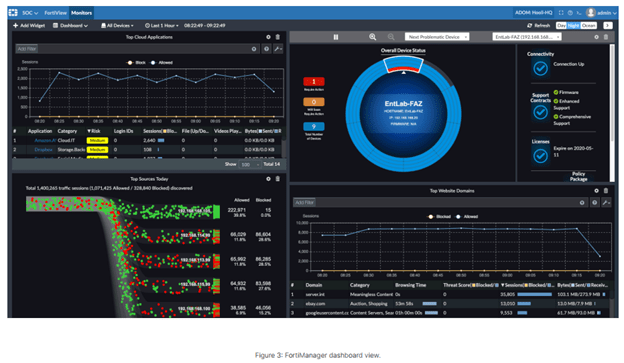Open the Show 100 rows dropdown
The image size is (624, 363).
[x=250, y=164]
